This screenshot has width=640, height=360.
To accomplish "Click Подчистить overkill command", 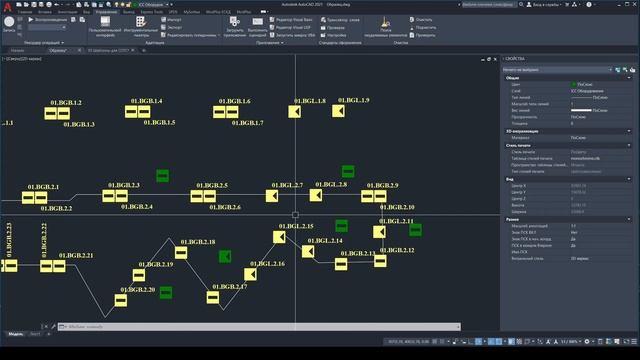I will click(x=422, y=27).
